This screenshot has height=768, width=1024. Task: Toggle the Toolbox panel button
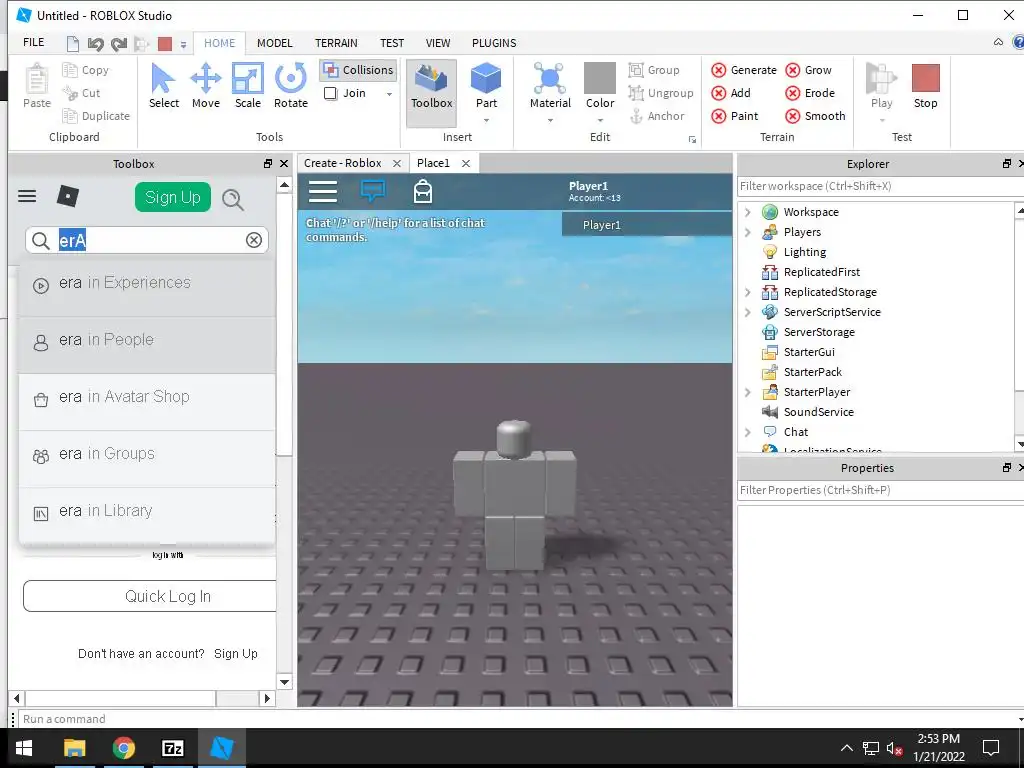click(431, 93)
